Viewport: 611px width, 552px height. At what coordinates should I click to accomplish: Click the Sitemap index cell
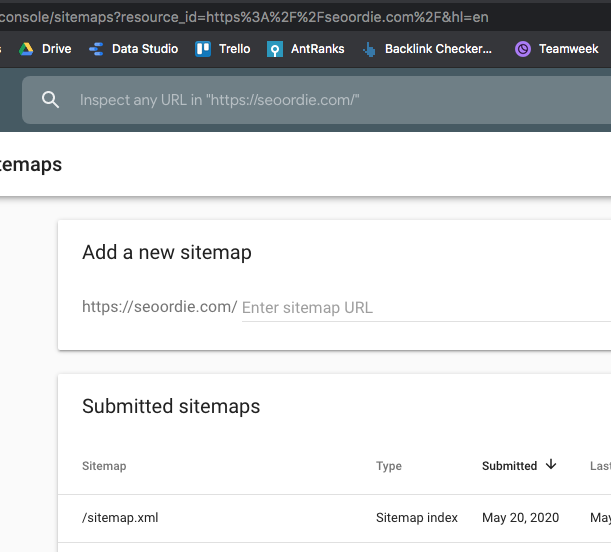(x=417, y=518)
